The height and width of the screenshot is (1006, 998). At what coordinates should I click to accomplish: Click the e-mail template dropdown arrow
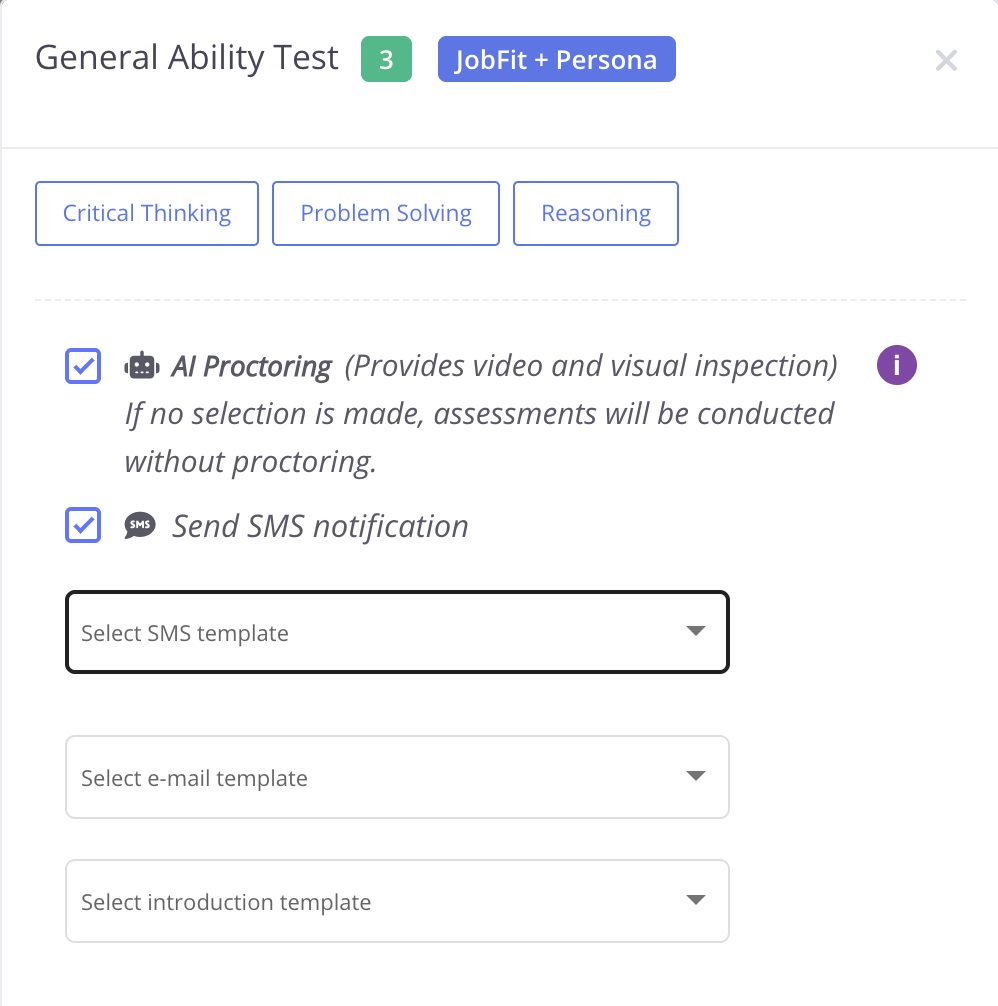click(696, 776)
